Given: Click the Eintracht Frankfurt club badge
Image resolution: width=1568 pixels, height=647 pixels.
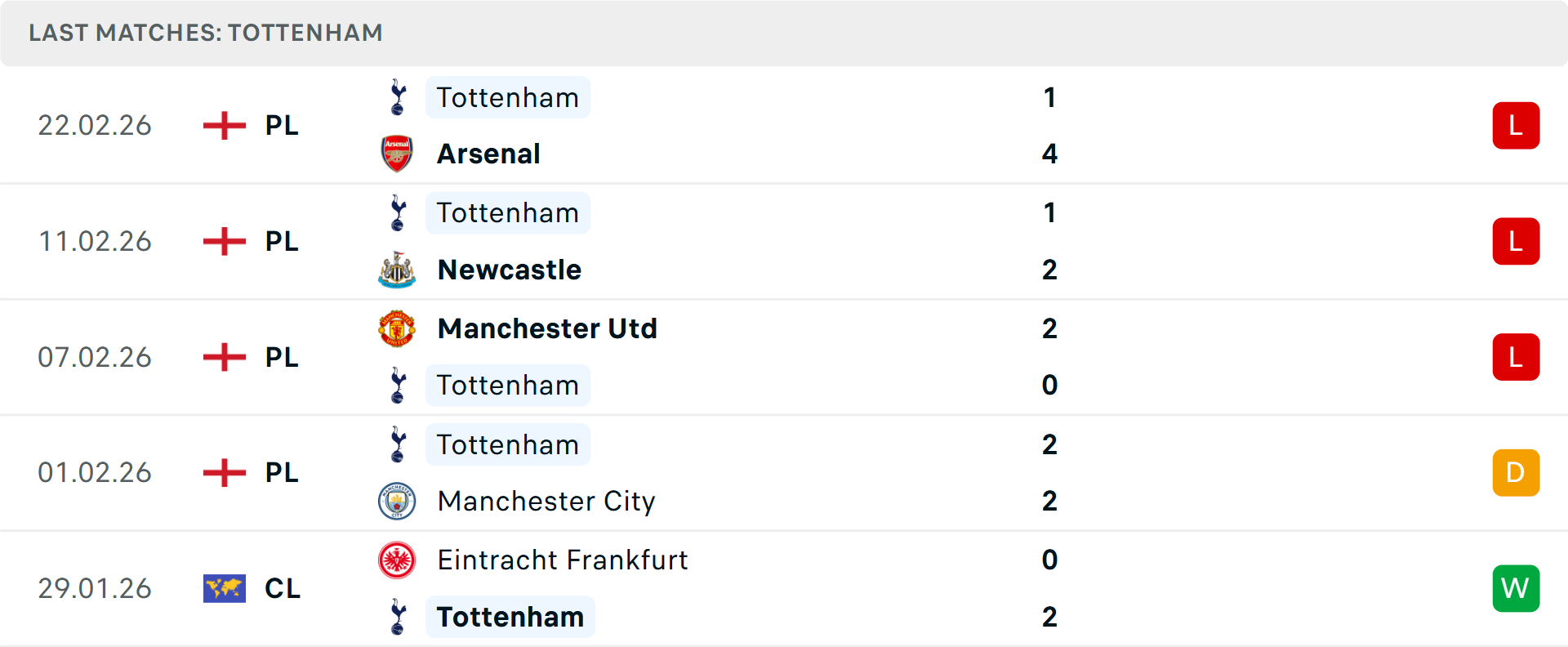Looking at the screenshot, I should click(x=398, y=560).
